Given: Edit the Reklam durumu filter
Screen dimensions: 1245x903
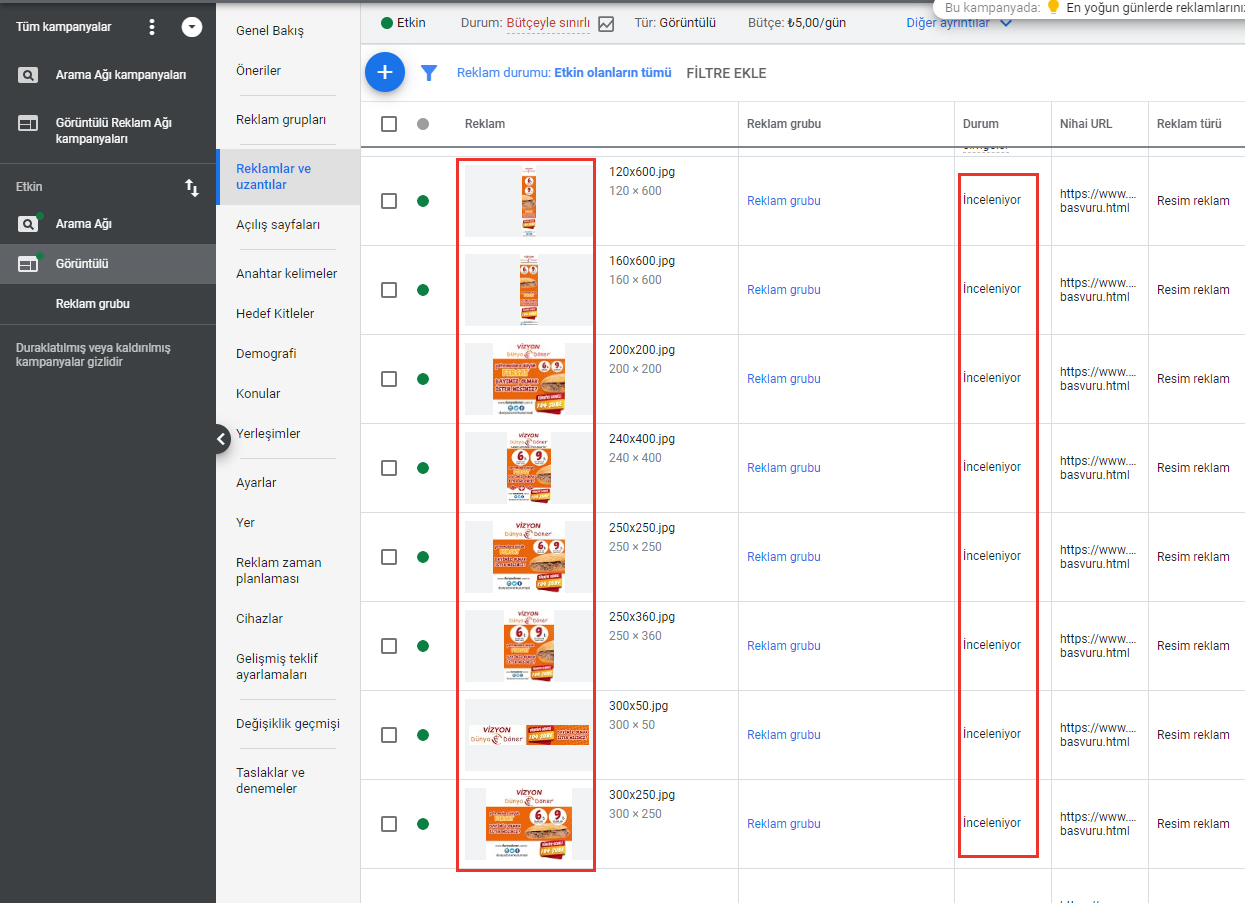Looking at the screenshot, I should pyautogui.click(x=564, y=73).
